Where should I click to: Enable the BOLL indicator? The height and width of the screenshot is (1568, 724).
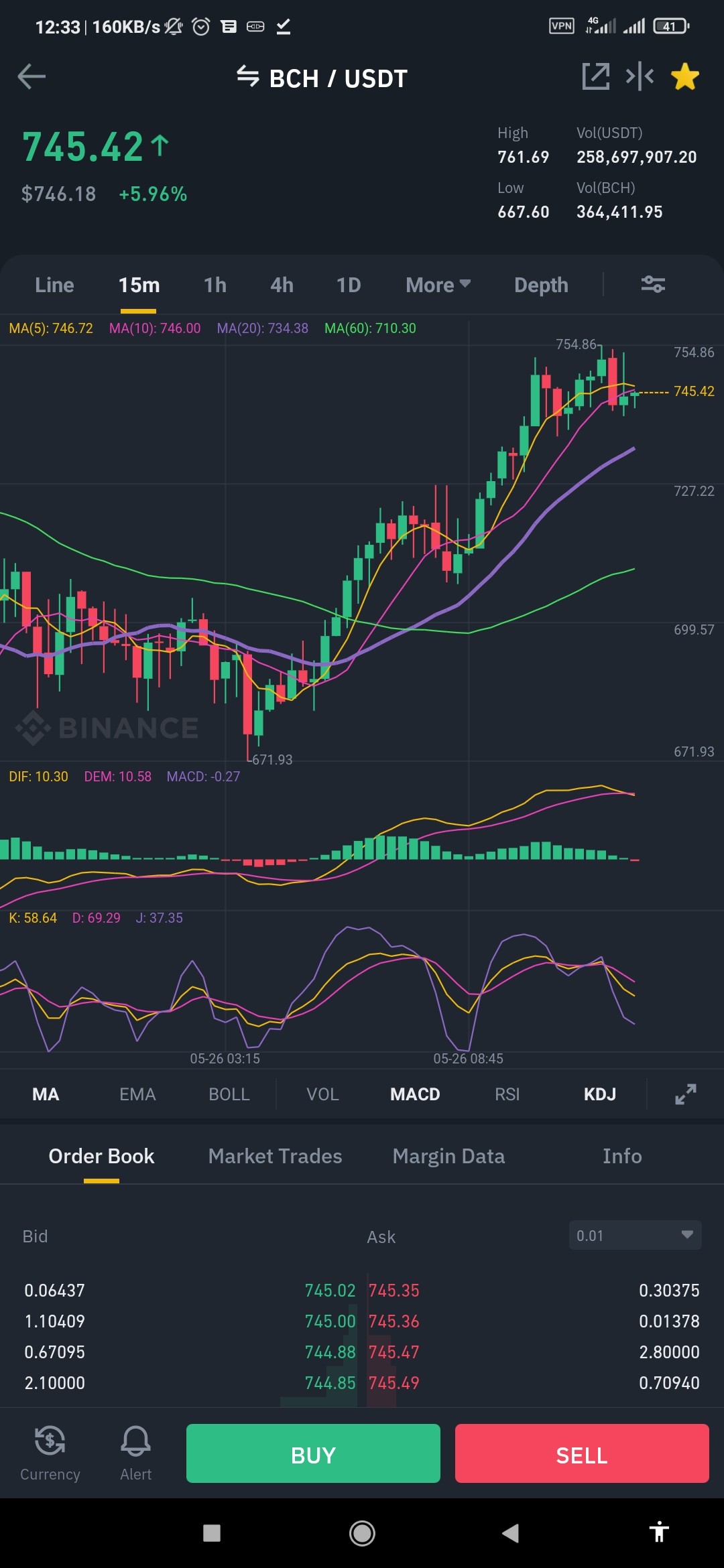[x=229, y=1094]
